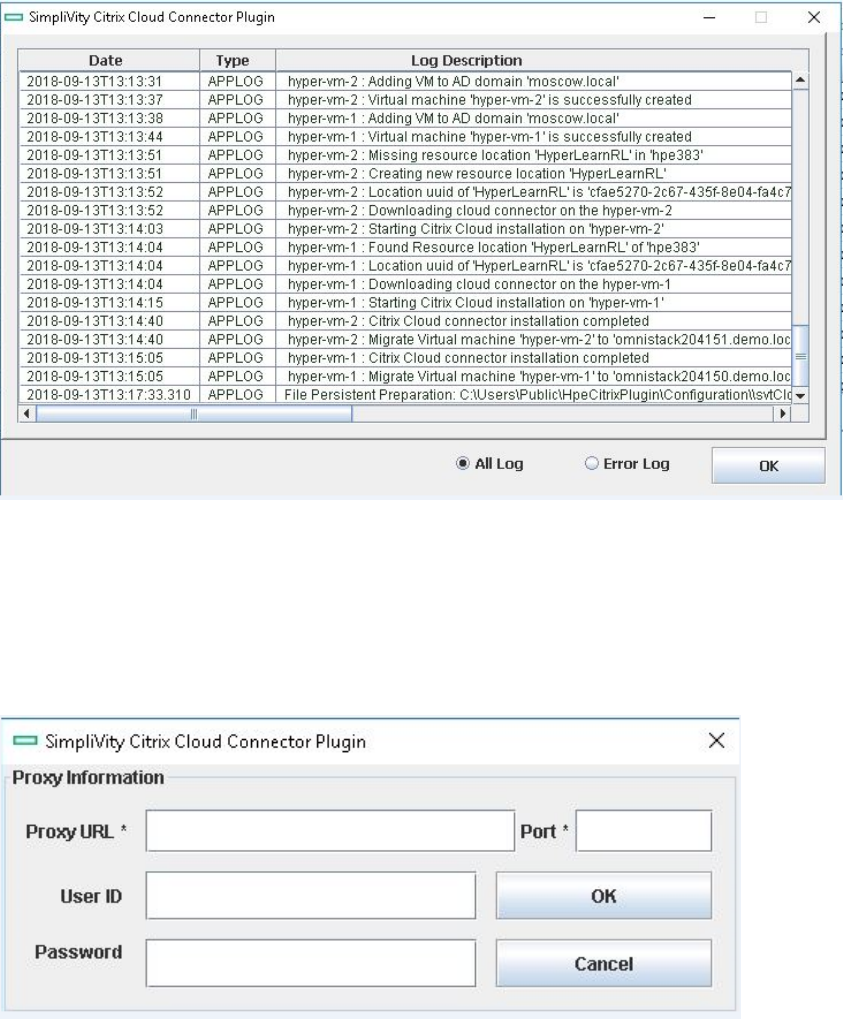Select row 'Migrate Virtual machine hyper-vm-2'
The image size is (843, 1019).
[405, 339]
